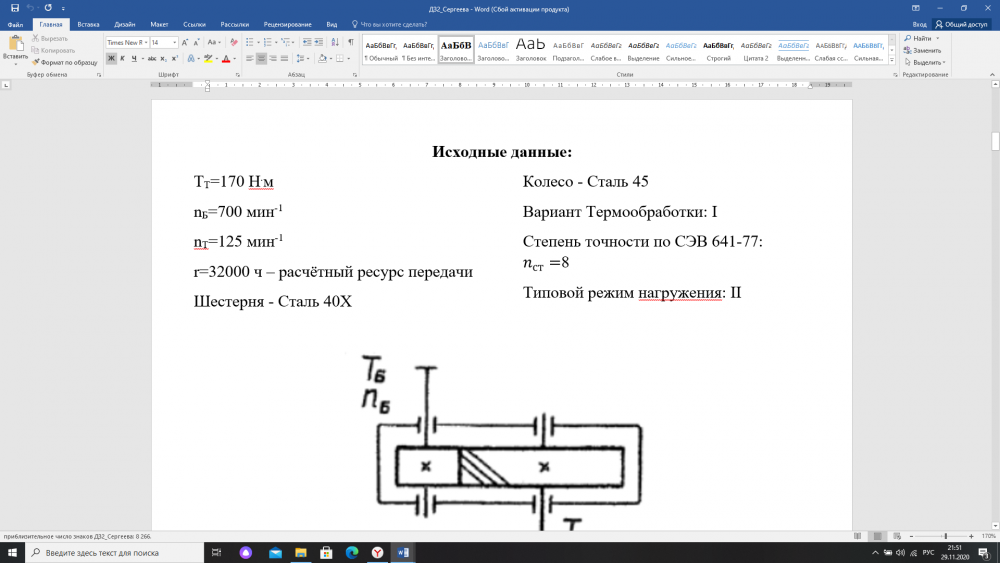Open the Review (Рецензирование) tab
The image size is (1000, 563).
pyautogui.click(x=288, y=24)
